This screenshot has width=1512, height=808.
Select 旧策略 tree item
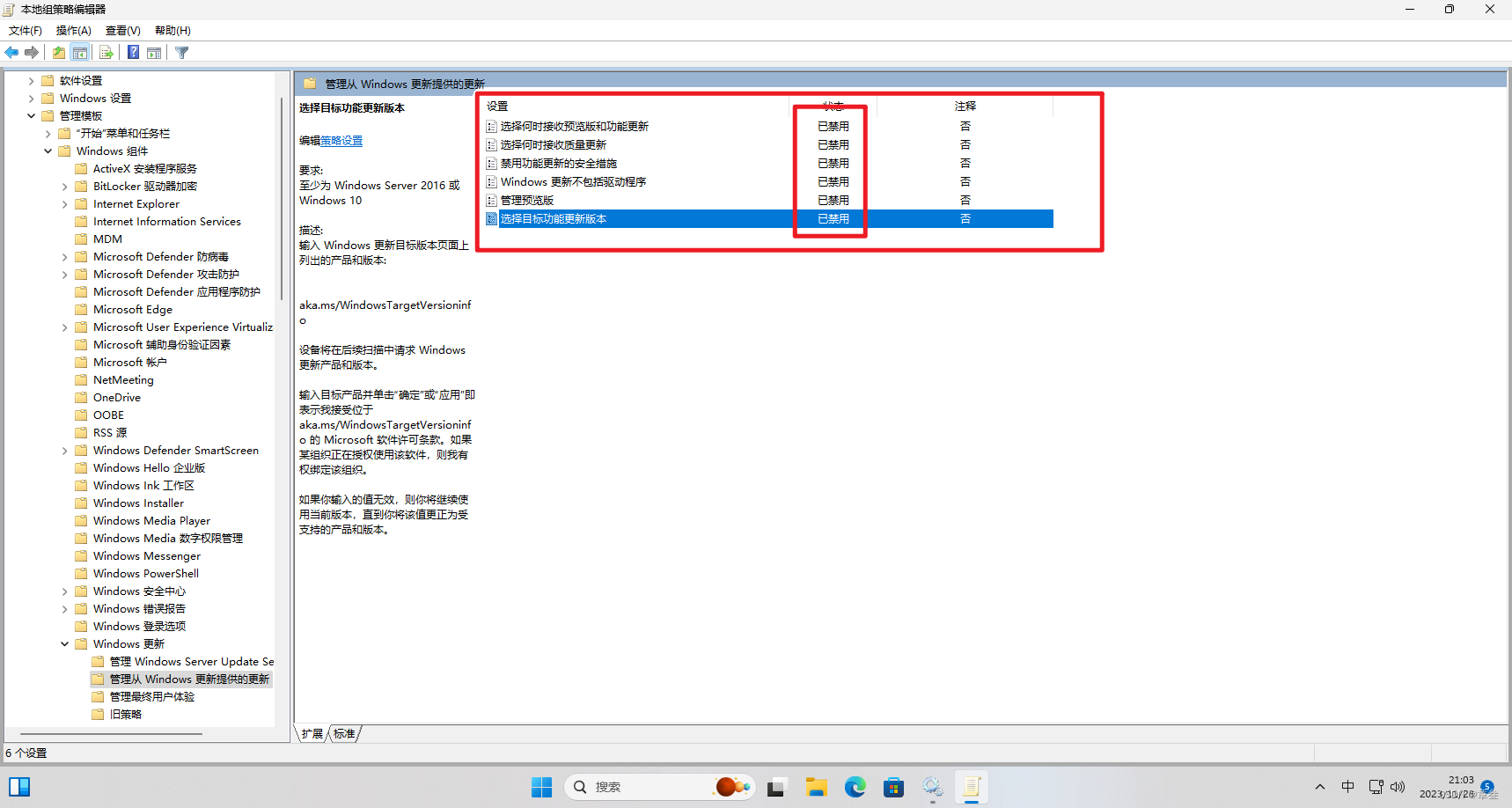(x=126, y=715)
